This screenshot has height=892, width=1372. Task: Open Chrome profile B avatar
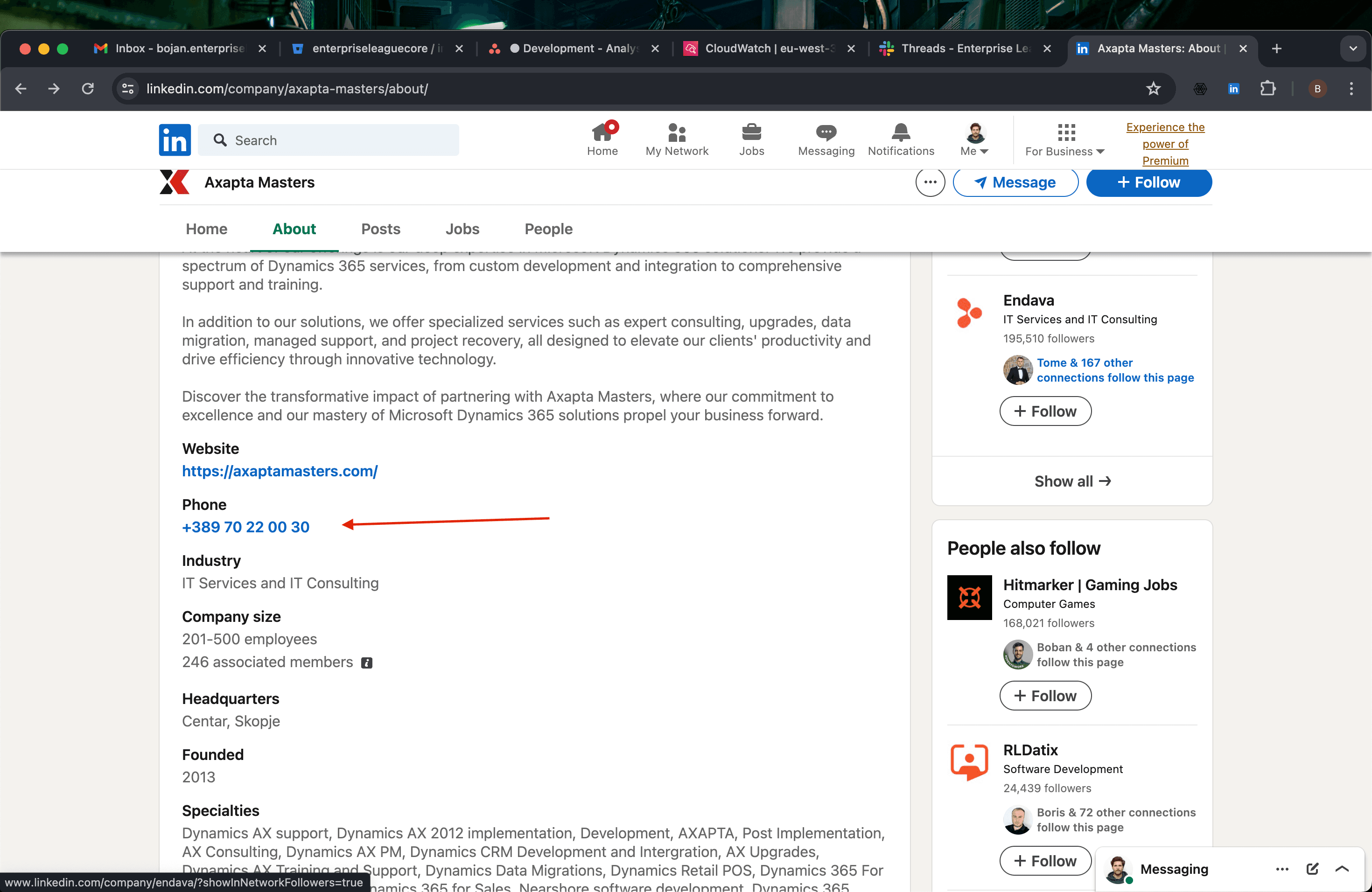point(1317,89)
